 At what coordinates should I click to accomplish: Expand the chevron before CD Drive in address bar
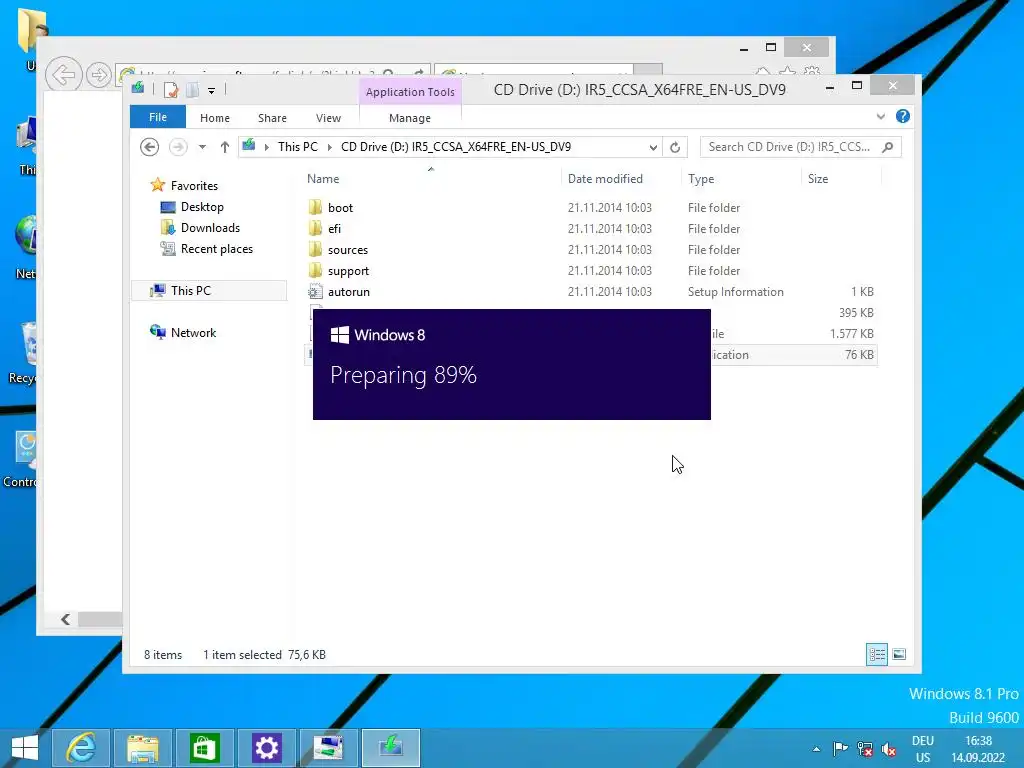[x=329, y=147]
